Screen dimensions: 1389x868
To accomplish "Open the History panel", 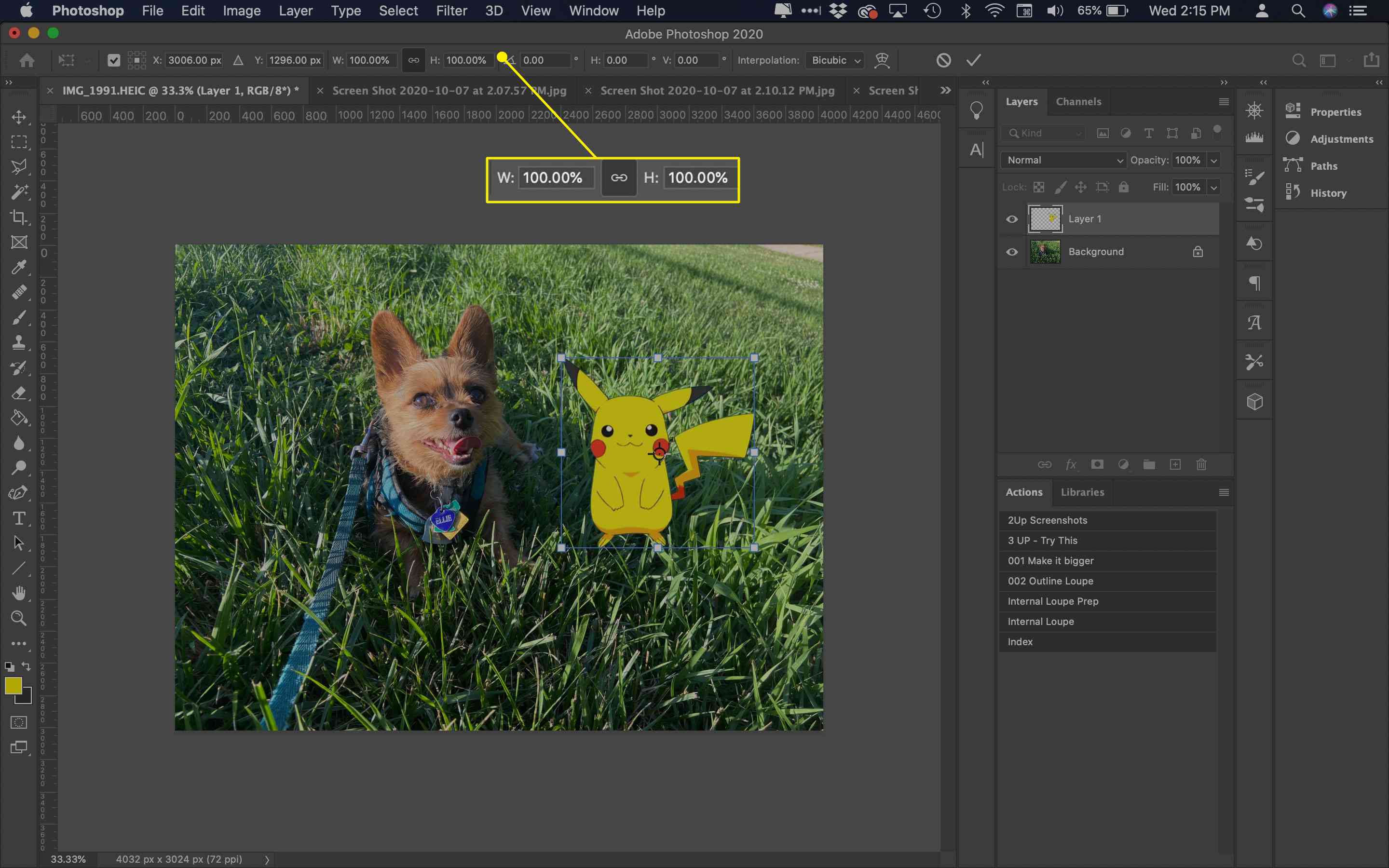I will (1328, 193).
